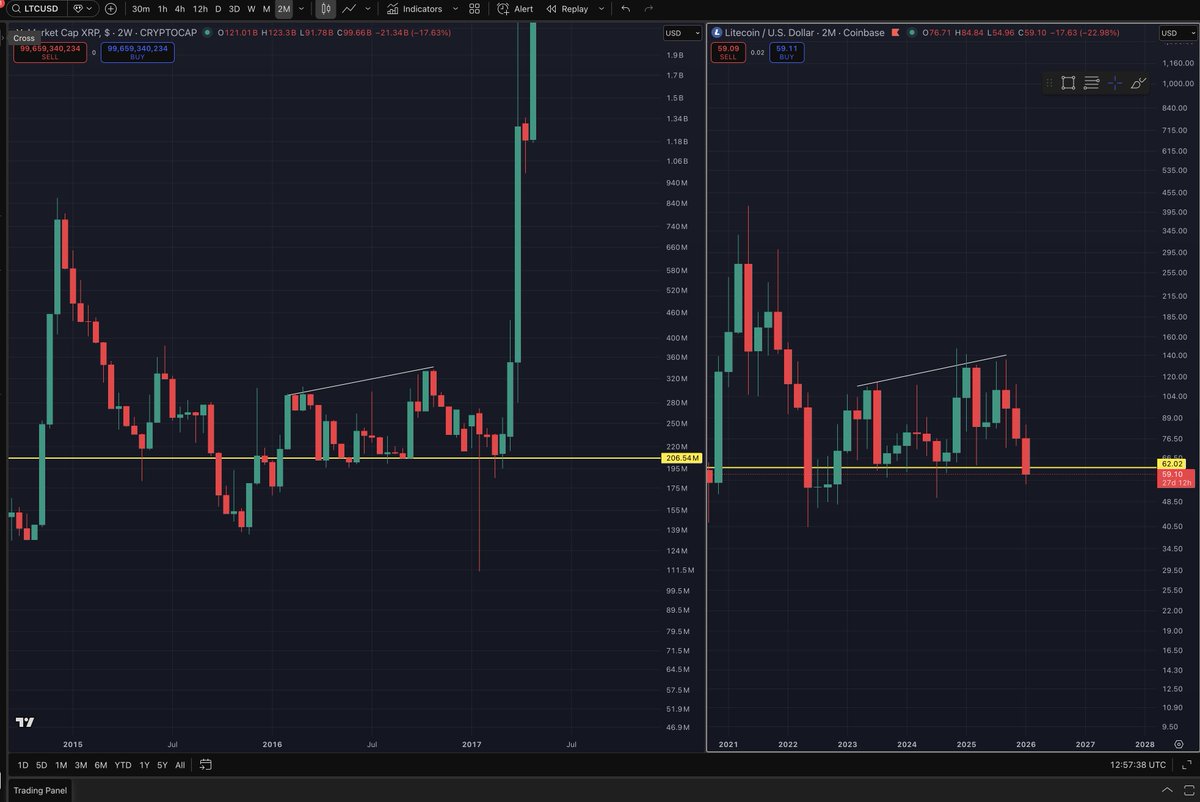
Task: Open the go-to-date calendar icon
Action: click(205, 765)
